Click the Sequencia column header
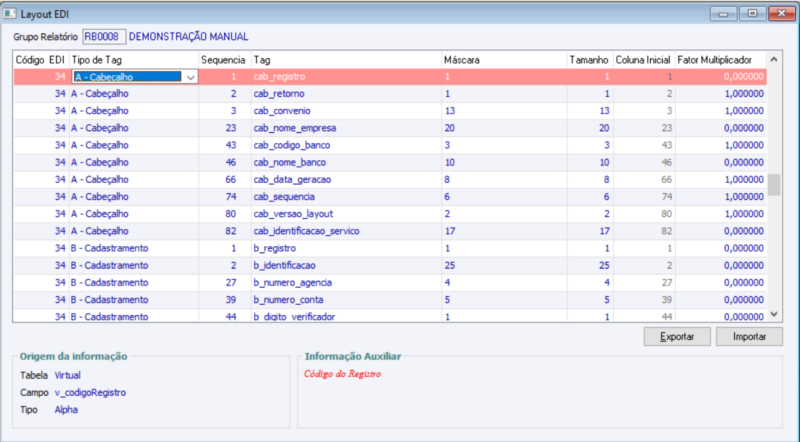Image resolution: width=800 pixels, height=442 pixels. click(224, 60)
